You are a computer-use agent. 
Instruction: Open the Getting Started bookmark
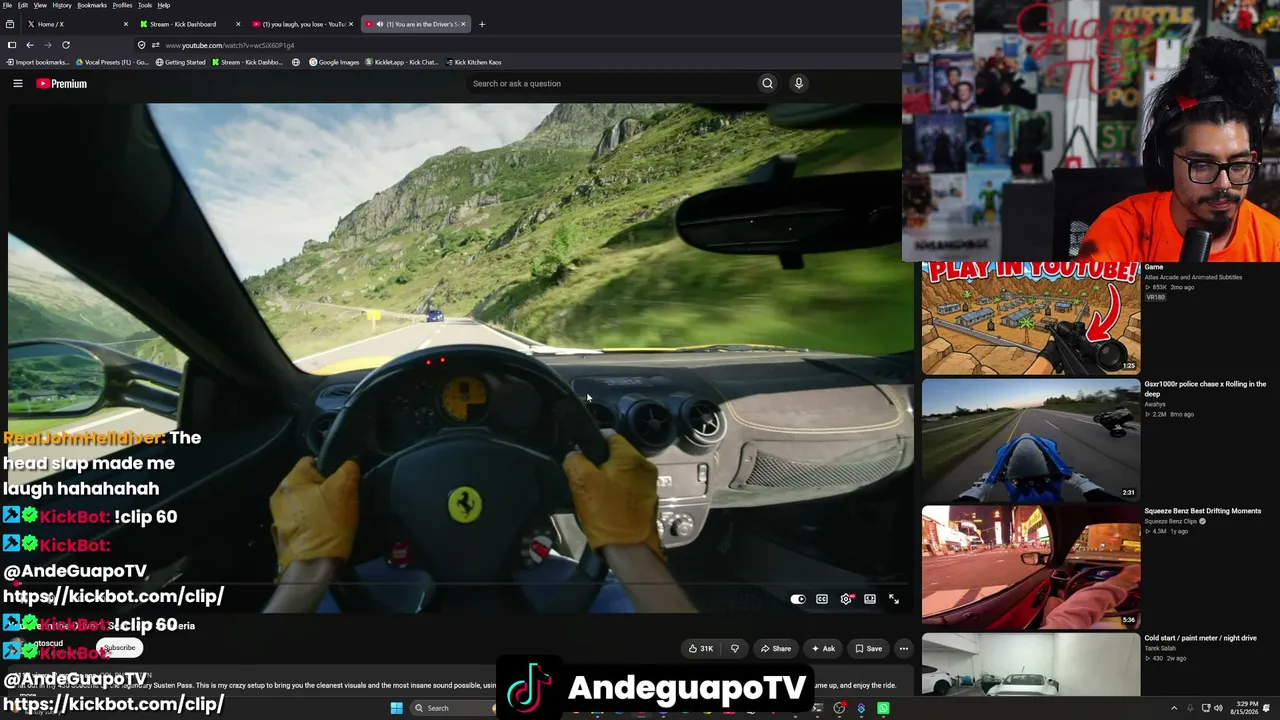[180, 62]
